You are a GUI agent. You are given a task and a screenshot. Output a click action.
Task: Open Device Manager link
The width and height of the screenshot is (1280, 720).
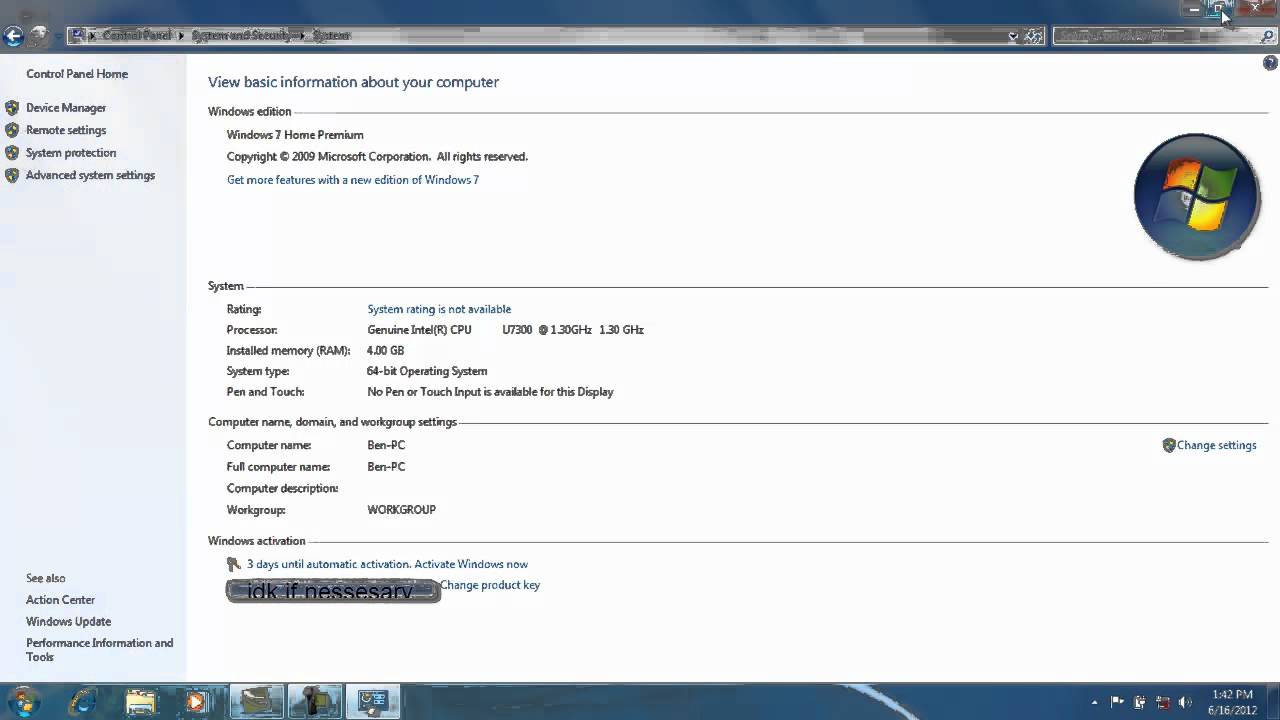[66, 108]
